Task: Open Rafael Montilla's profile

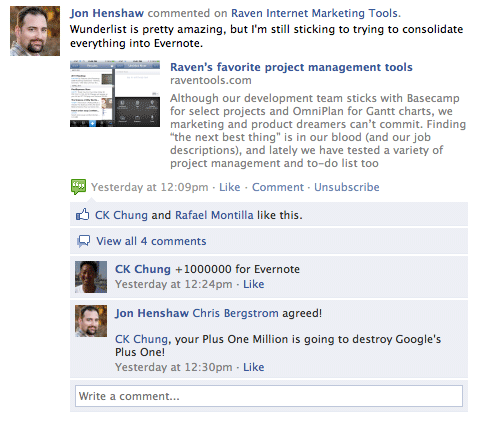Action: click(x=214, y=215)
